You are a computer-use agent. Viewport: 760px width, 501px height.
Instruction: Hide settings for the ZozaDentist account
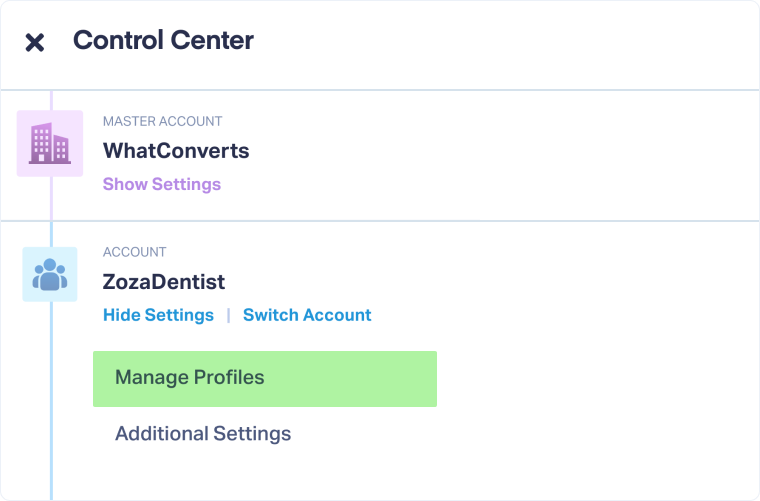click(x=158, y=315)
